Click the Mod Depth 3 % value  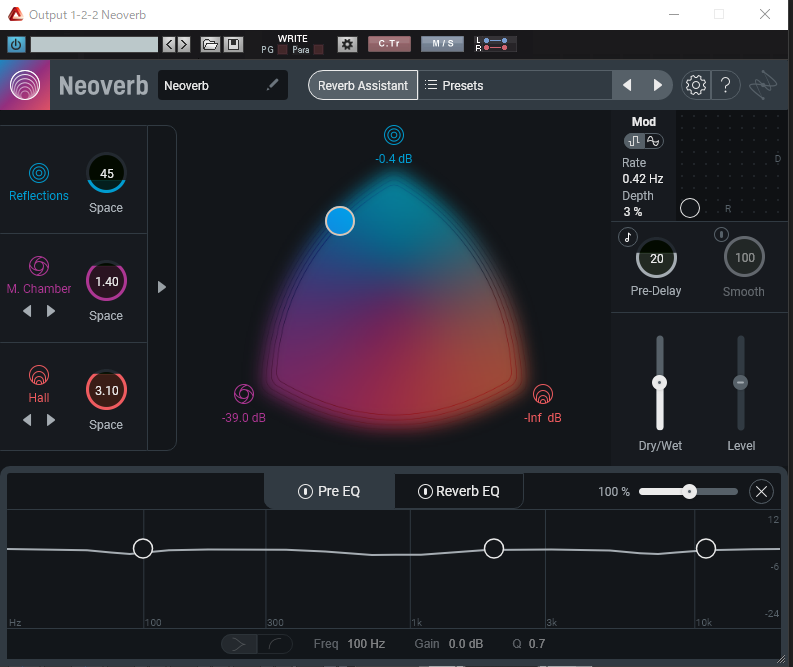tap(633, 211)
